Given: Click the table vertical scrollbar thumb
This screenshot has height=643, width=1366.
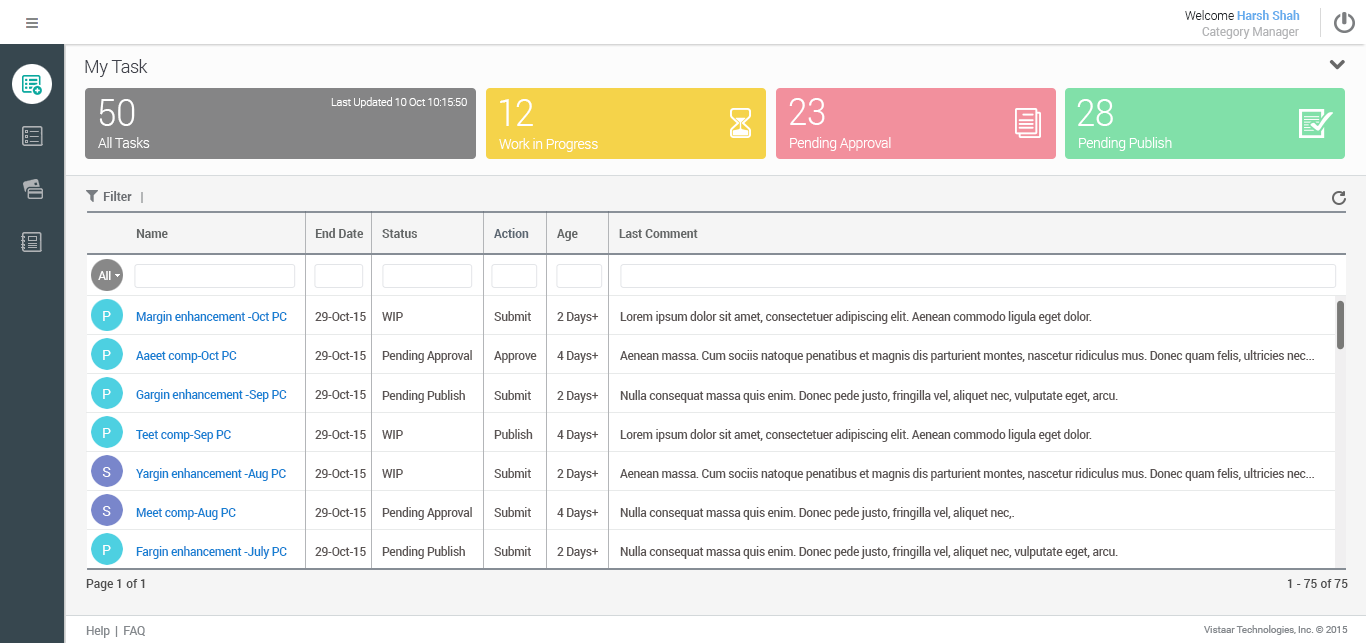Looking at the screenshot, I should 1340,325.
